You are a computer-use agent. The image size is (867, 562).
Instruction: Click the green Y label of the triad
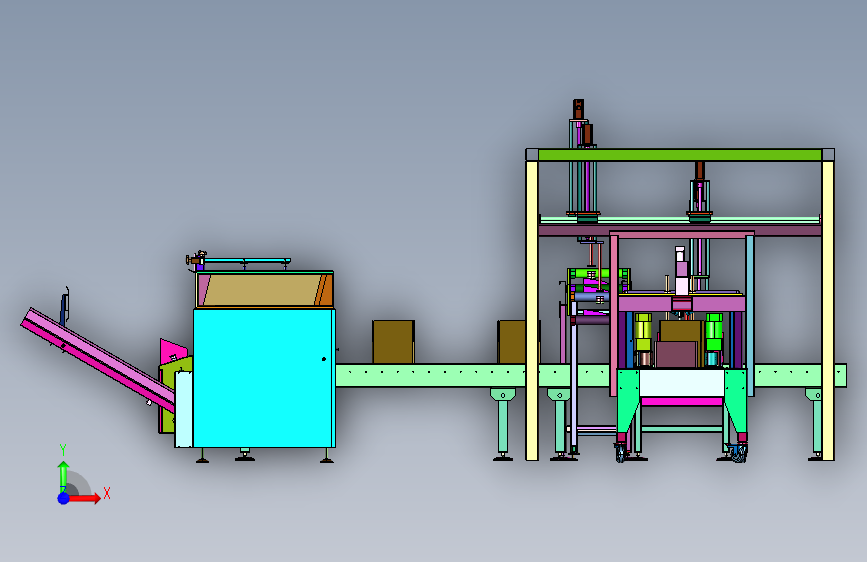click(63, 450)
